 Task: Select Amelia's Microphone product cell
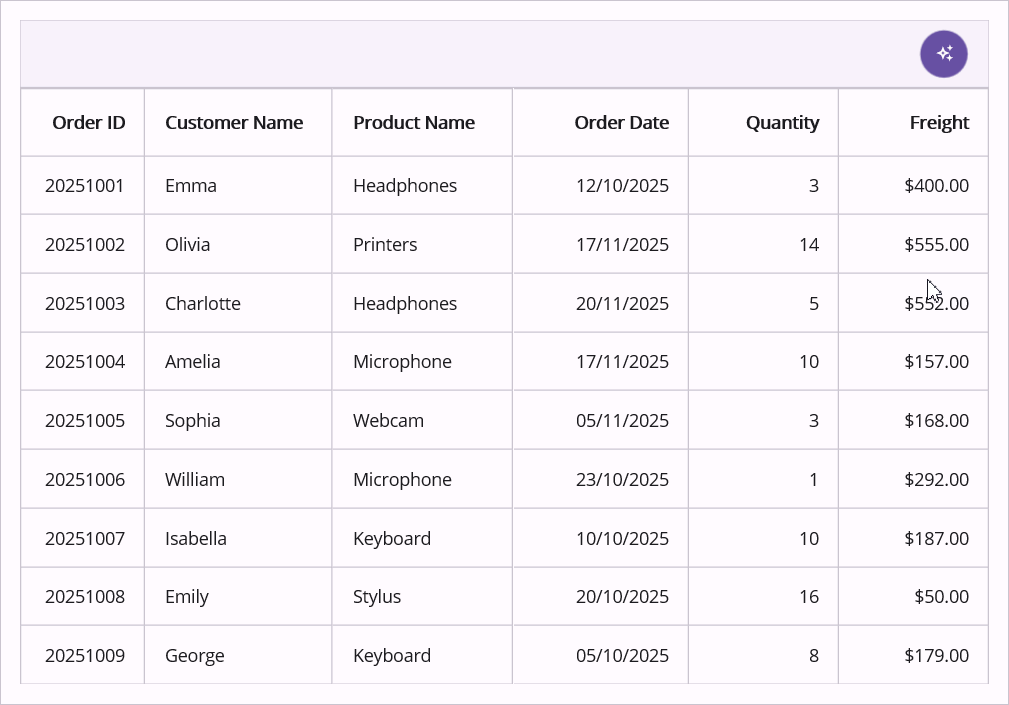(402, 362)
